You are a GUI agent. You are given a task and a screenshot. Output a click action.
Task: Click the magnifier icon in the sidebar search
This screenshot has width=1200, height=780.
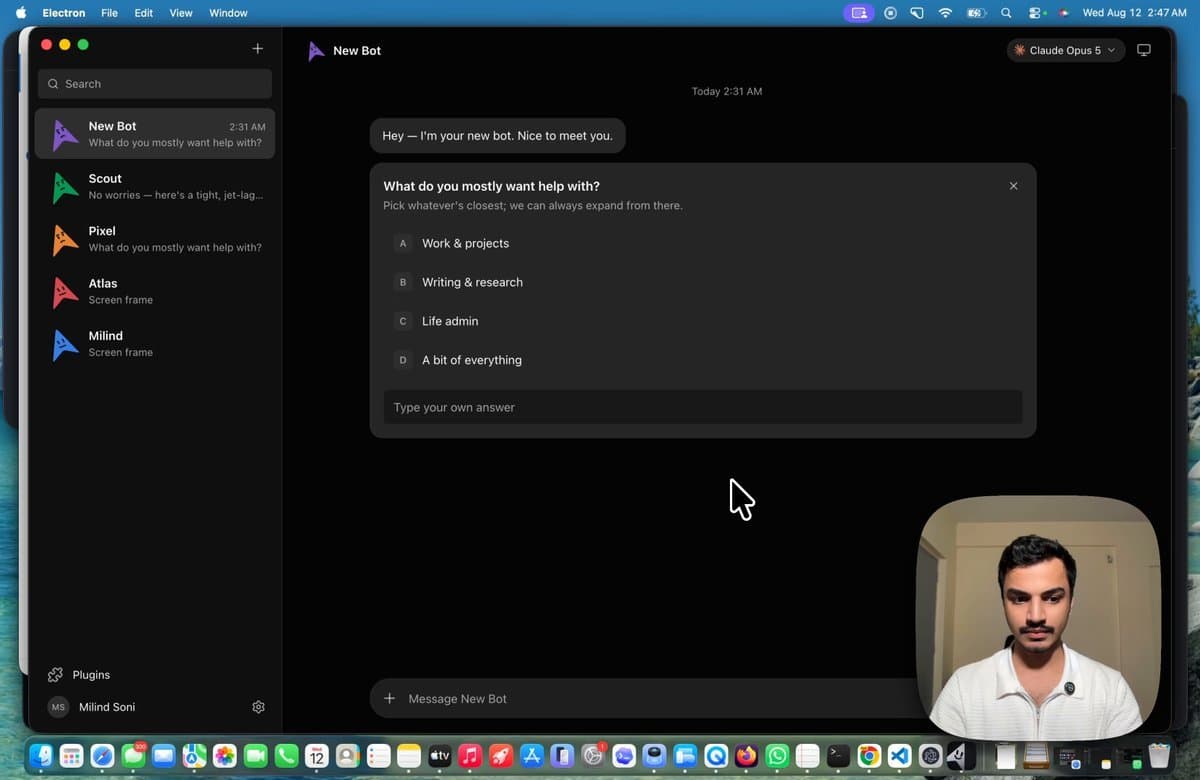coord(53,84)
